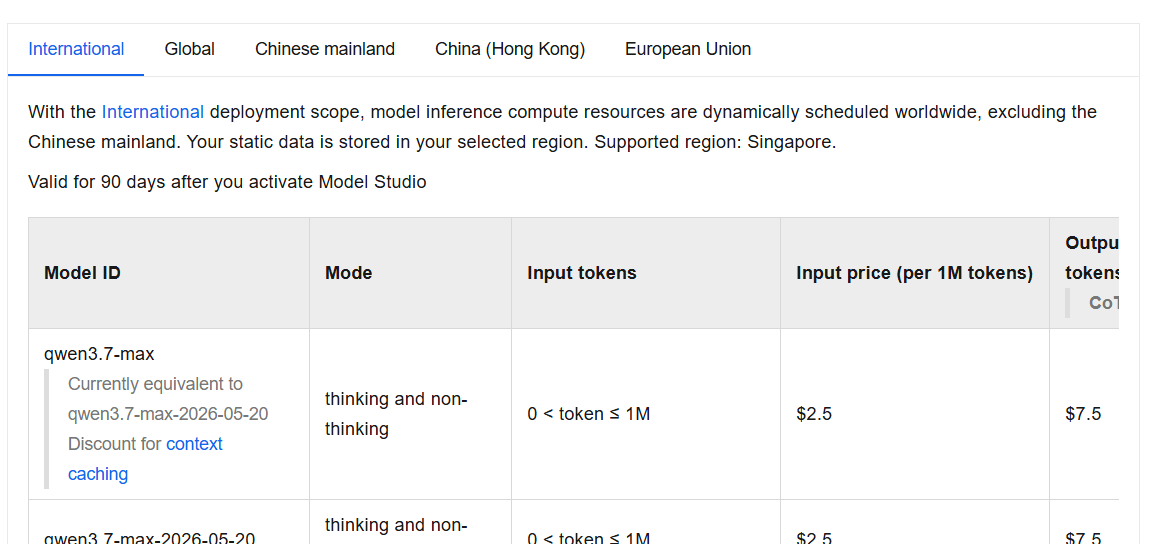Click the $2.5 price in qwen3.7-max row
Viewport: 1156px width, 544px height.
point(814,414)
